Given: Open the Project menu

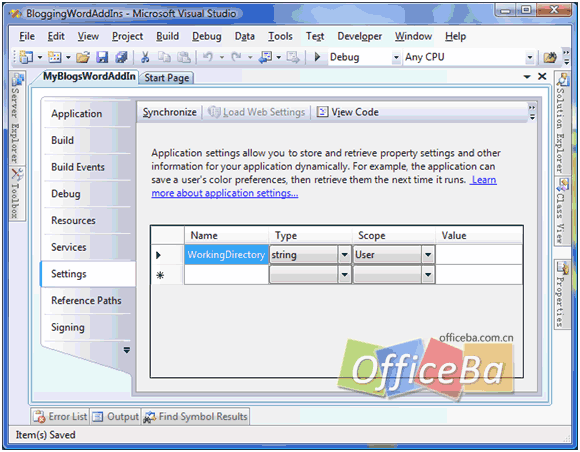Looking at the screenshot, I should 127,36.
